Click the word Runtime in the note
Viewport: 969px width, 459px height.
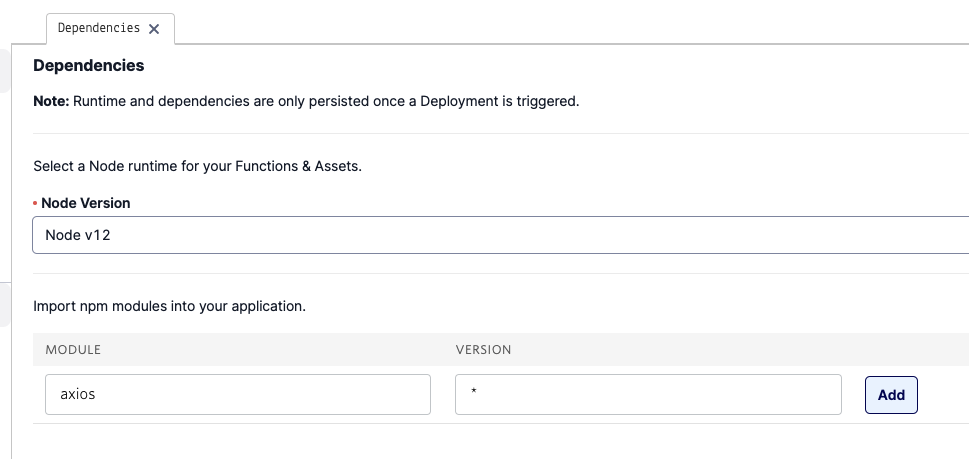pyautogui.click(x=99, y=101)
